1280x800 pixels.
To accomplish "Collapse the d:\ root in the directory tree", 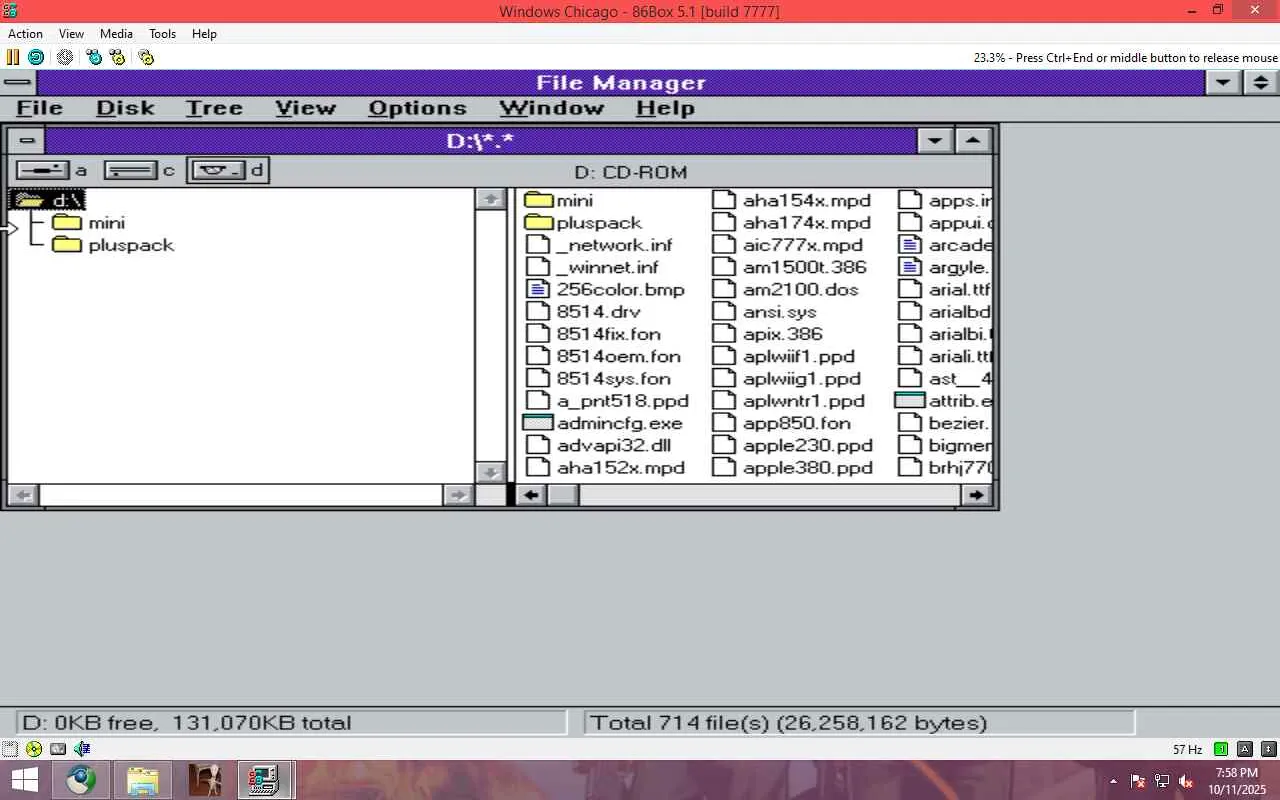I will [46, 200].
